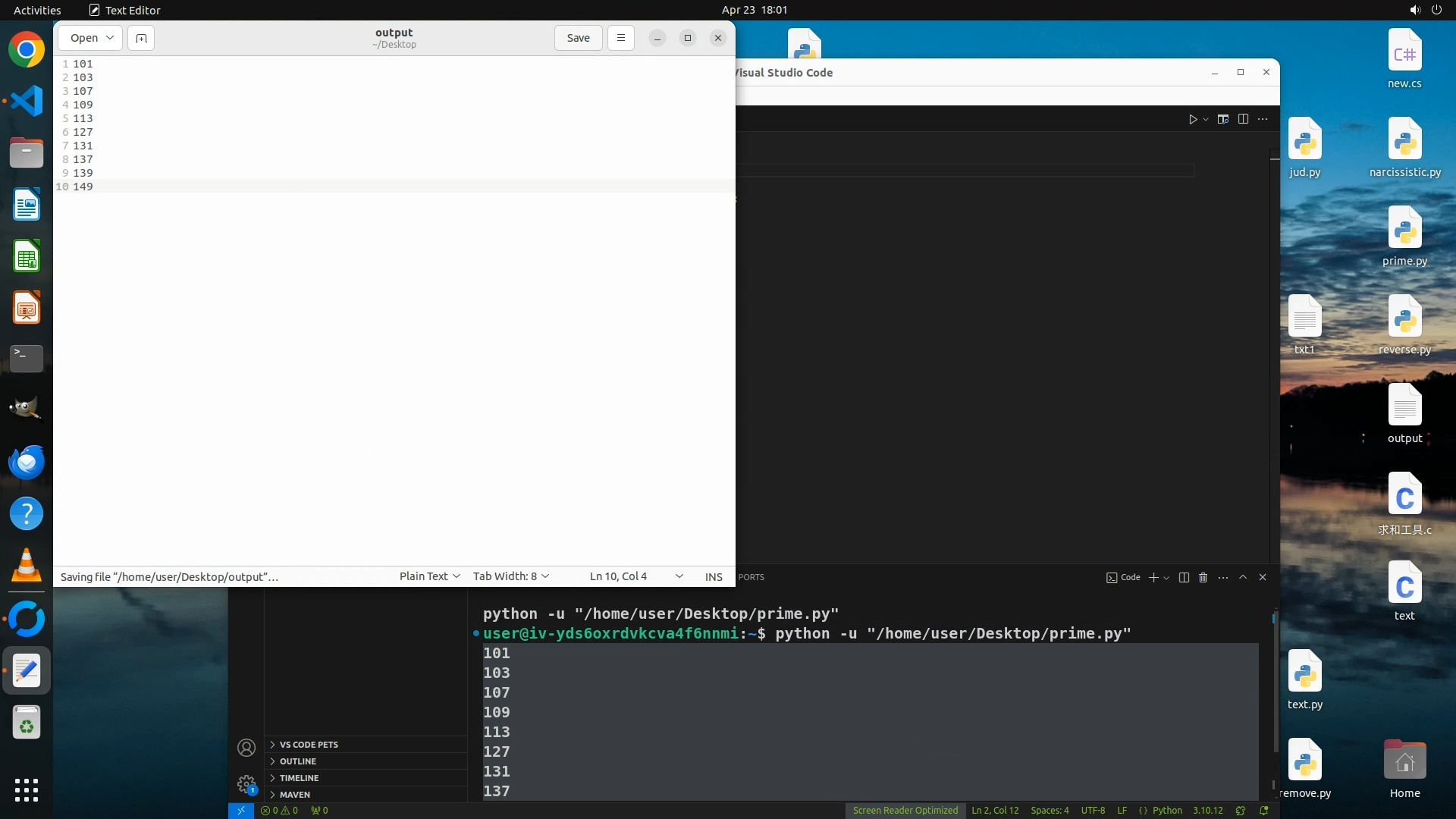The height and width of the screenshot is (819, 1456).
Task: Split the terminal panel
Action: coord(1184,578)
